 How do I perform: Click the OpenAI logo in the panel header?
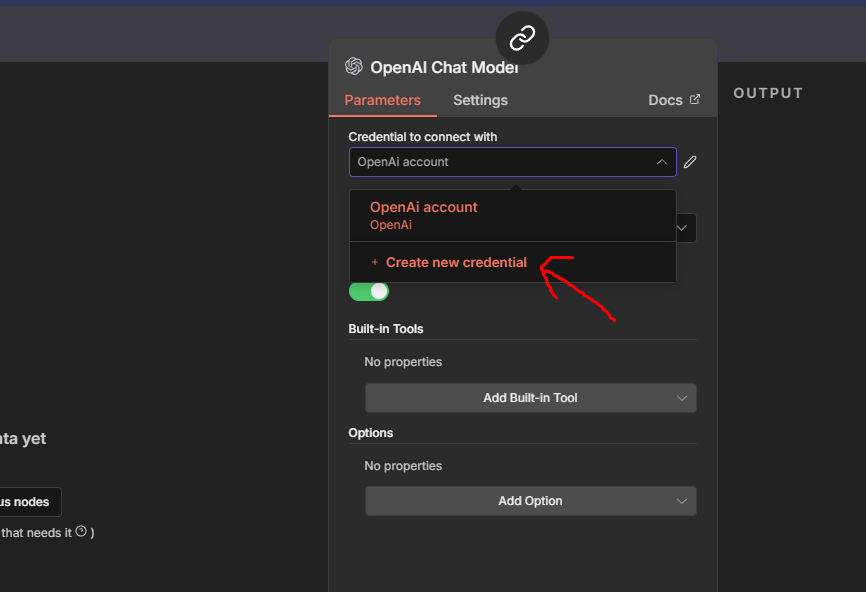(354, 66)
